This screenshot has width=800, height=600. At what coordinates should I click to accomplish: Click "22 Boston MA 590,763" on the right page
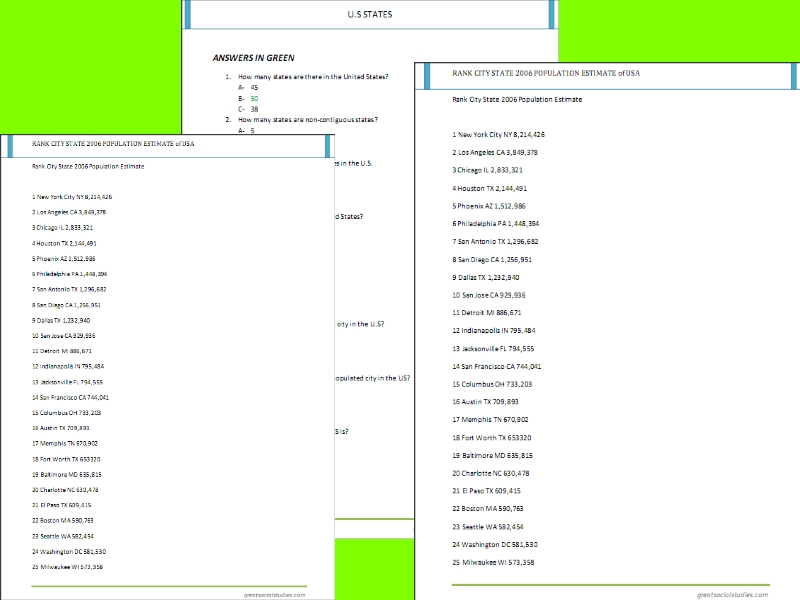(488, 509)
